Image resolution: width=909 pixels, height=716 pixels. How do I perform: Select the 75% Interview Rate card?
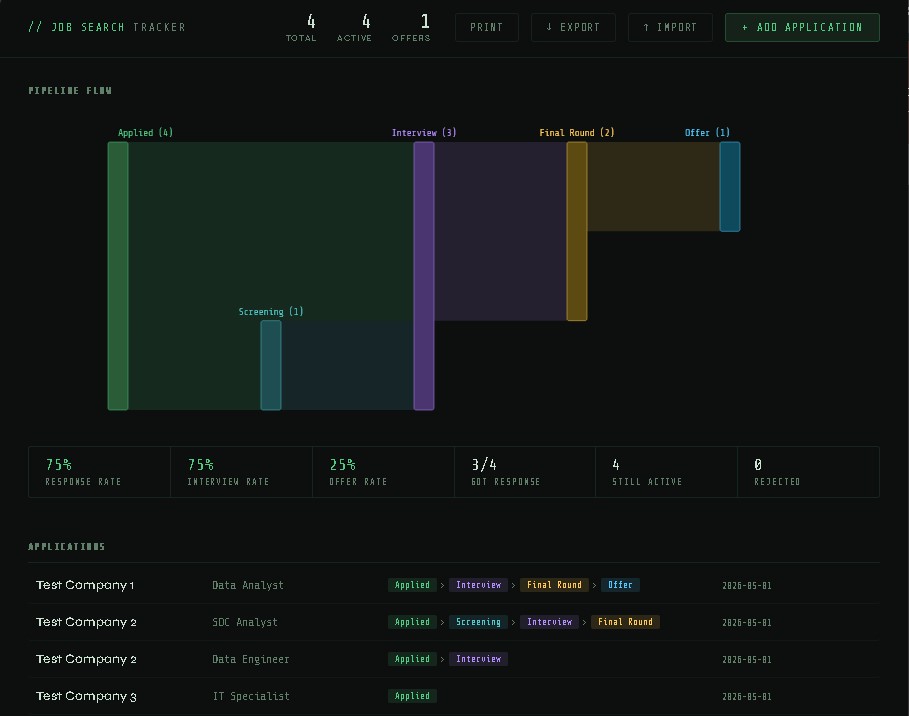pyautogui.click(x=241, y=472)
